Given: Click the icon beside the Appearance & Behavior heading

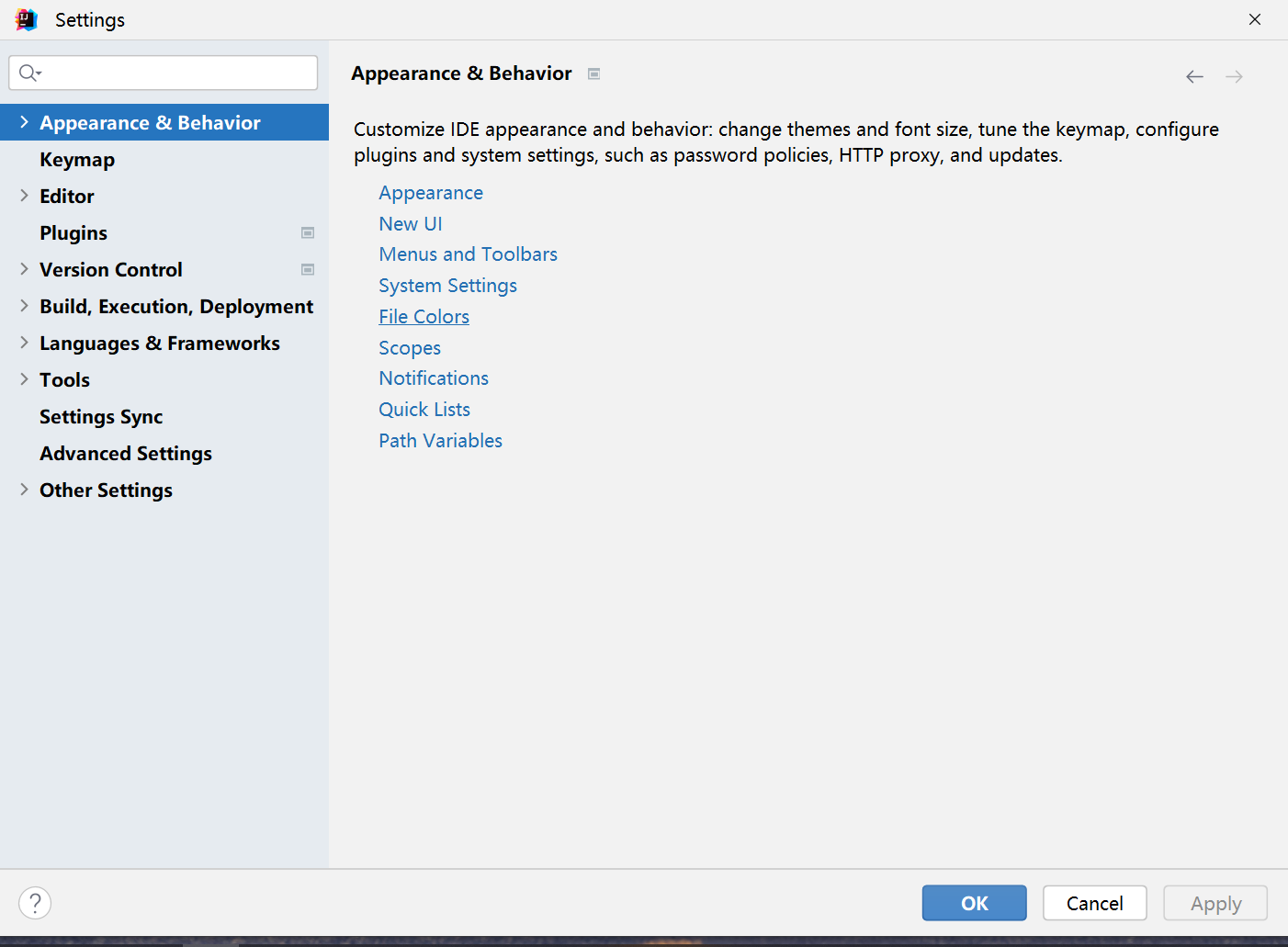Looking at the screenshot, I should [594, 74].
